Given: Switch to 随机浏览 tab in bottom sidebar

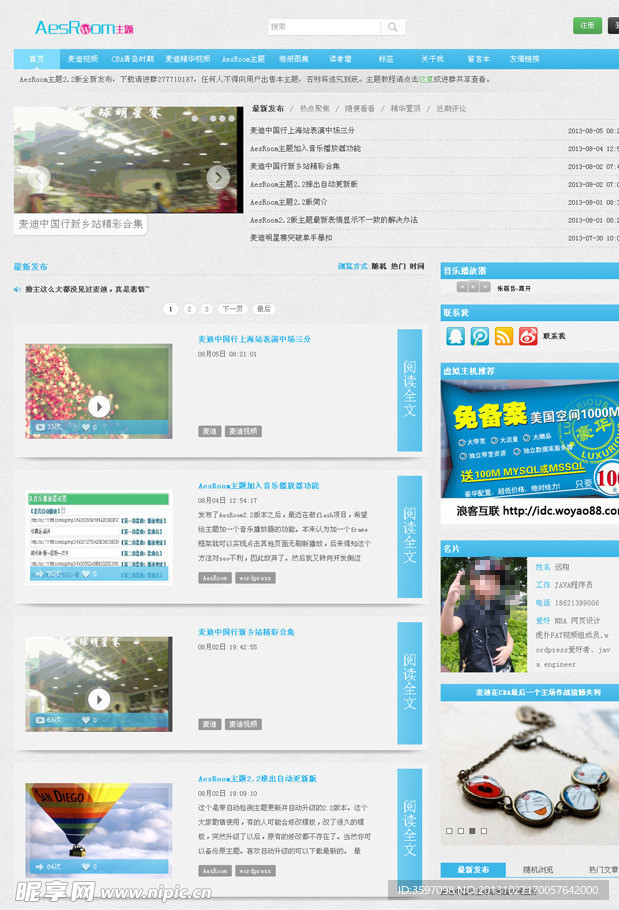Looking at the screenshot, I should (x=538, y=870).
